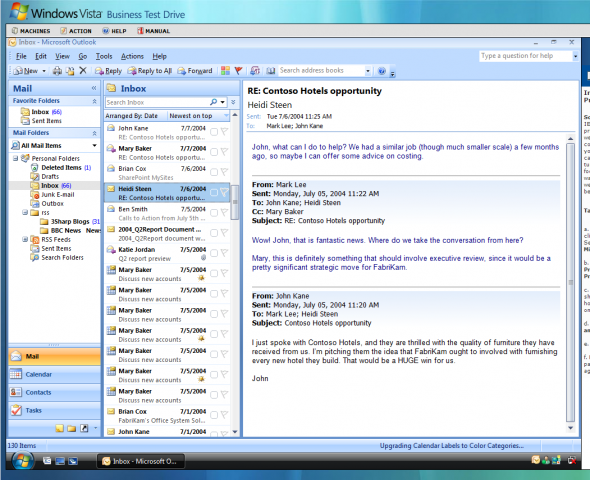Toggle category box for the Mary Baker 7/7/2004 message
Image resolution: width=590 pixels, height=480 pixels.
pos(214,152)
